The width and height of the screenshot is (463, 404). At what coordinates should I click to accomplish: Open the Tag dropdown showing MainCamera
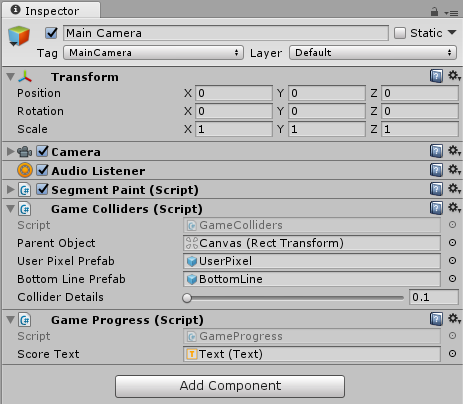click(x=153, y=53)
